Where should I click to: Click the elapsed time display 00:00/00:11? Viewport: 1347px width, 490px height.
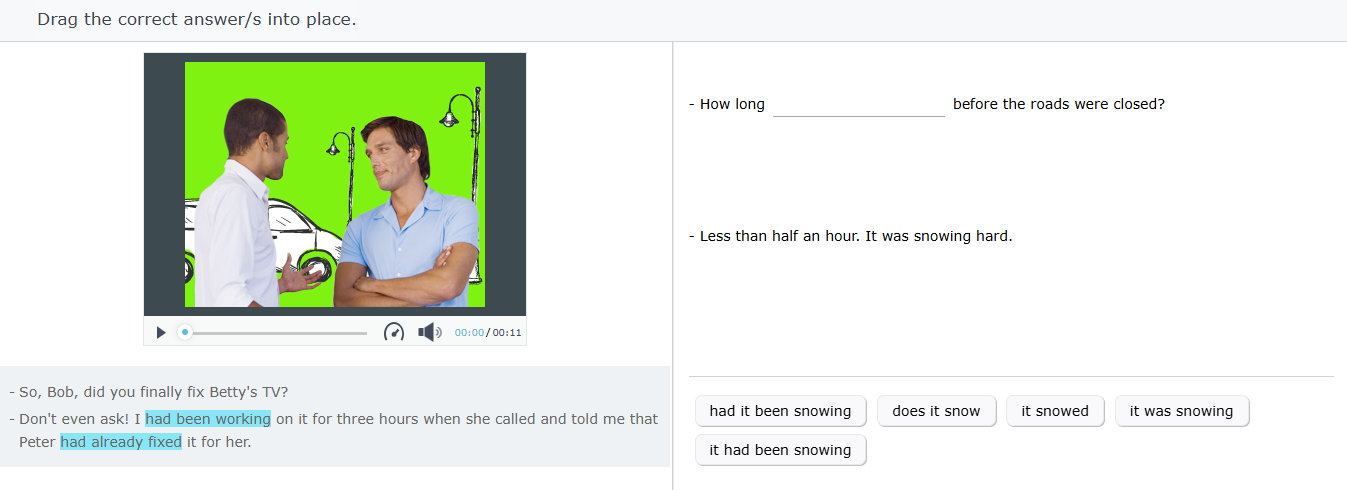pyautogui.click(x=488, y=333)
